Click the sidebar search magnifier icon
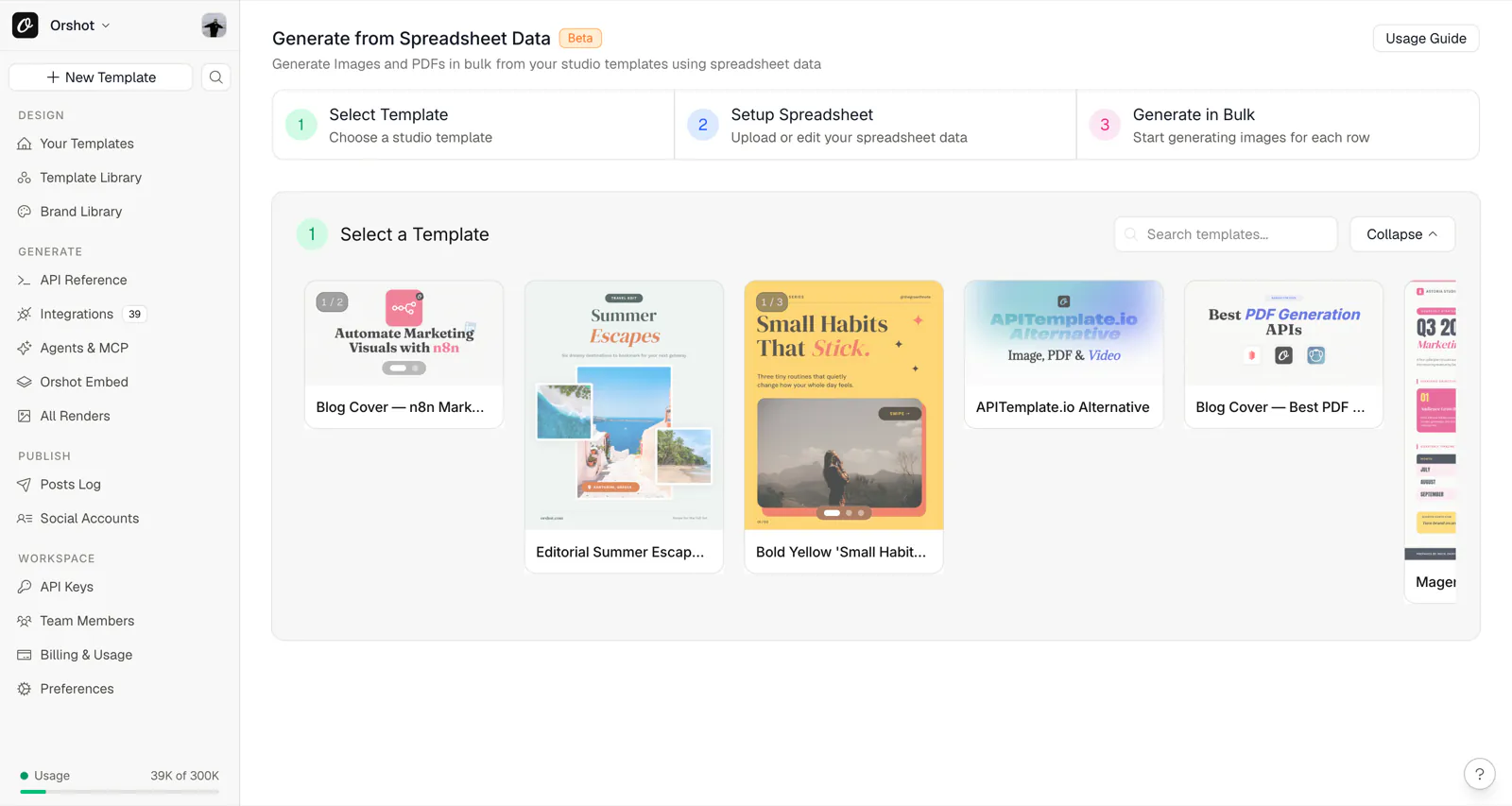 click(216, 77)
